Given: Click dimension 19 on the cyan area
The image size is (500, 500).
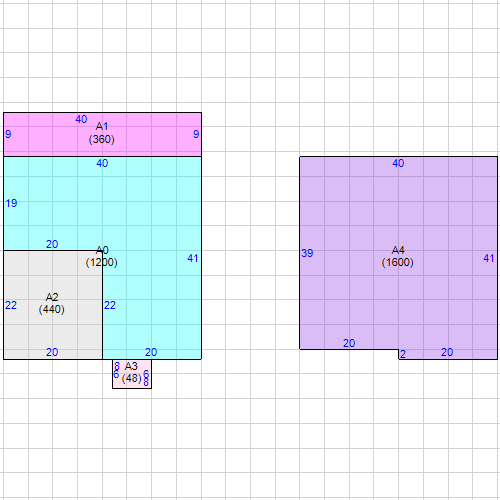Looking at the screenshot, I should (11, 203).
